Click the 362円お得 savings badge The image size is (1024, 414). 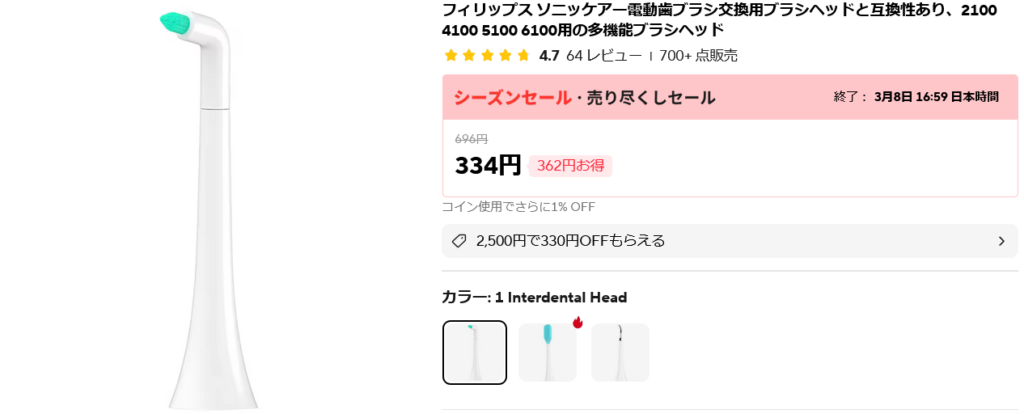pyautogui.click(x=570, y=166)
